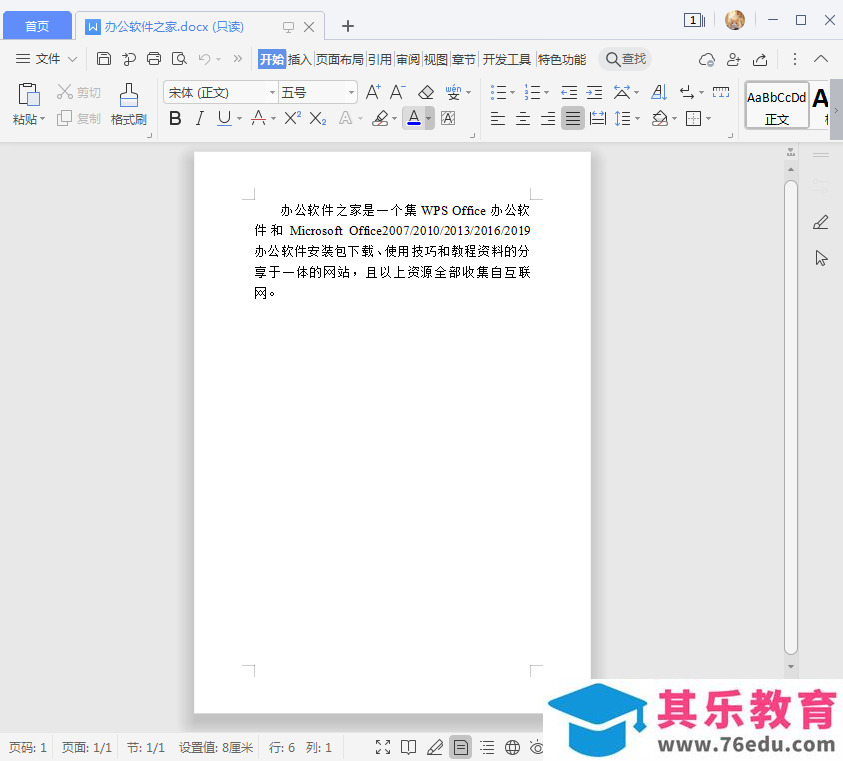This screenshot has width=843, height=761.
Task: Expand the numbered list dropdown arrow
Action: pos(546,93)
